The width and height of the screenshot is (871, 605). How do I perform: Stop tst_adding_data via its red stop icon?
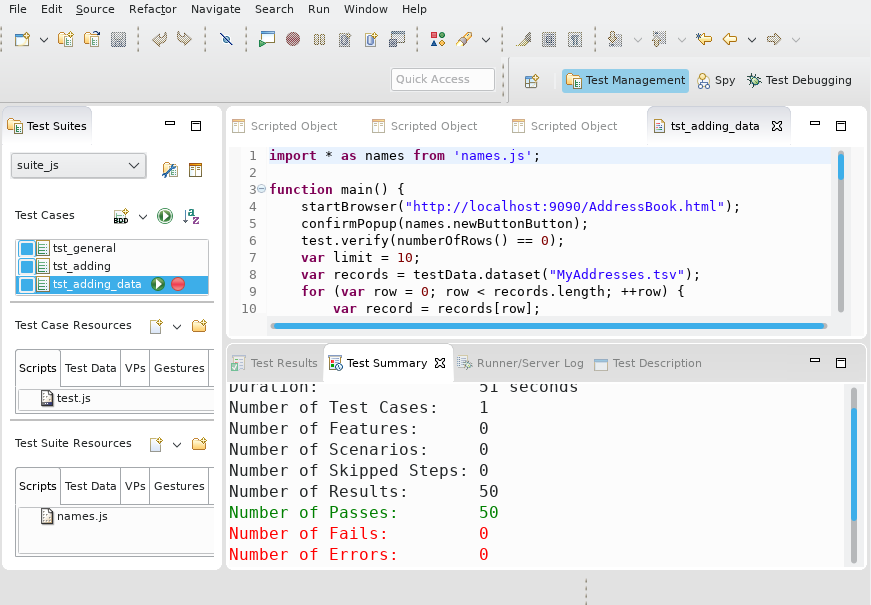[178, 284]
